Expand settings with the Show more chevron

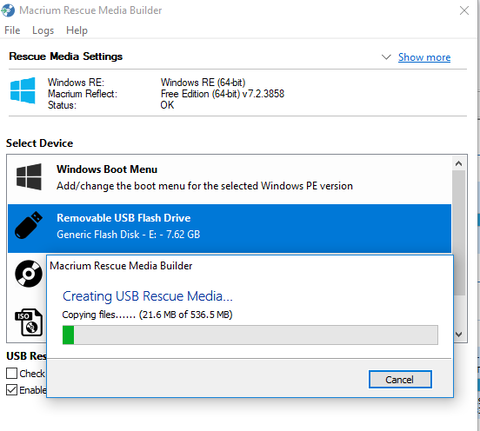click(x=386, y=57)
